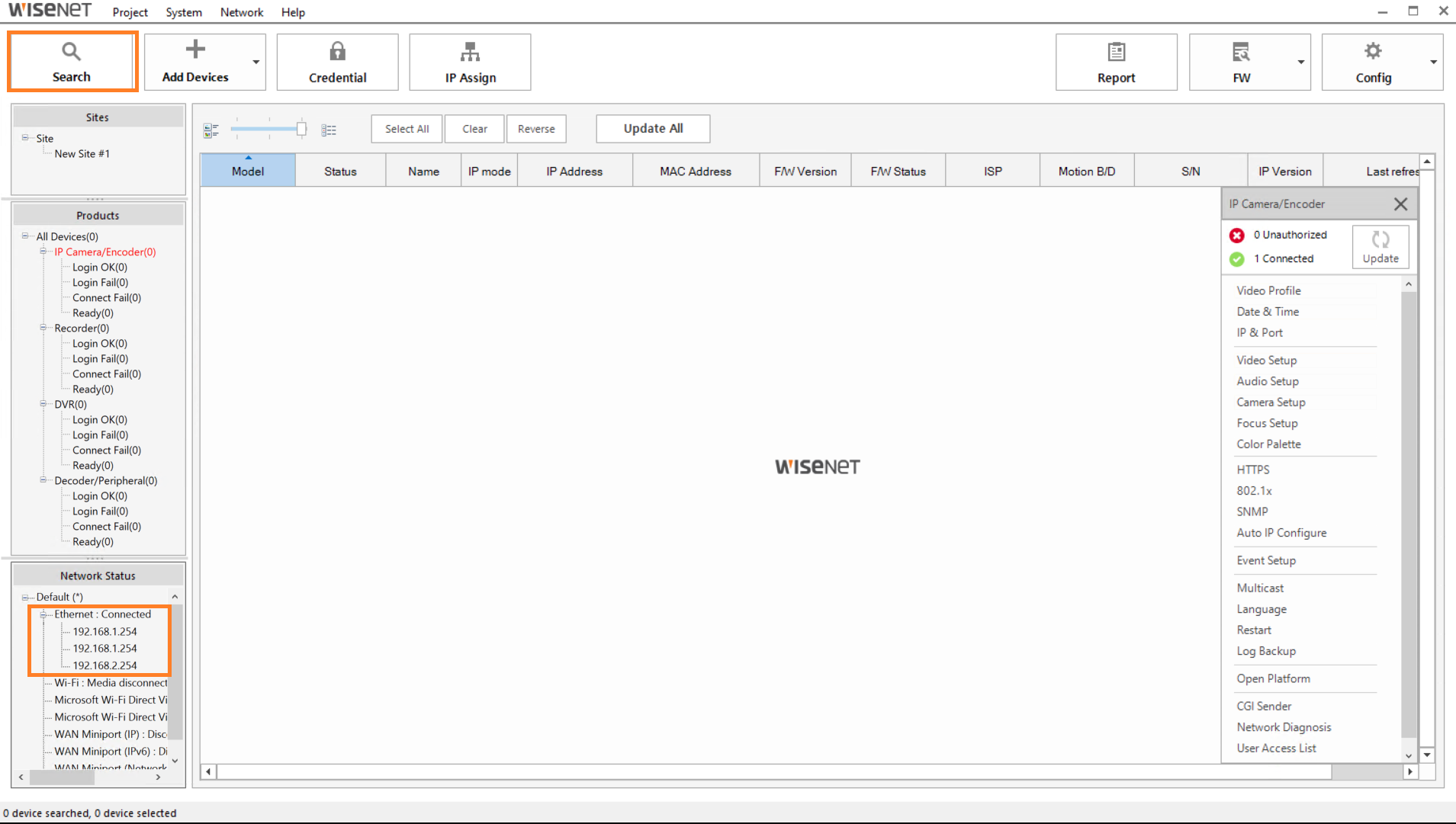Image resolution: width=1456 pixels, height=824 pixels.
Task: Click the Reverse button
Action: point(536,129)
